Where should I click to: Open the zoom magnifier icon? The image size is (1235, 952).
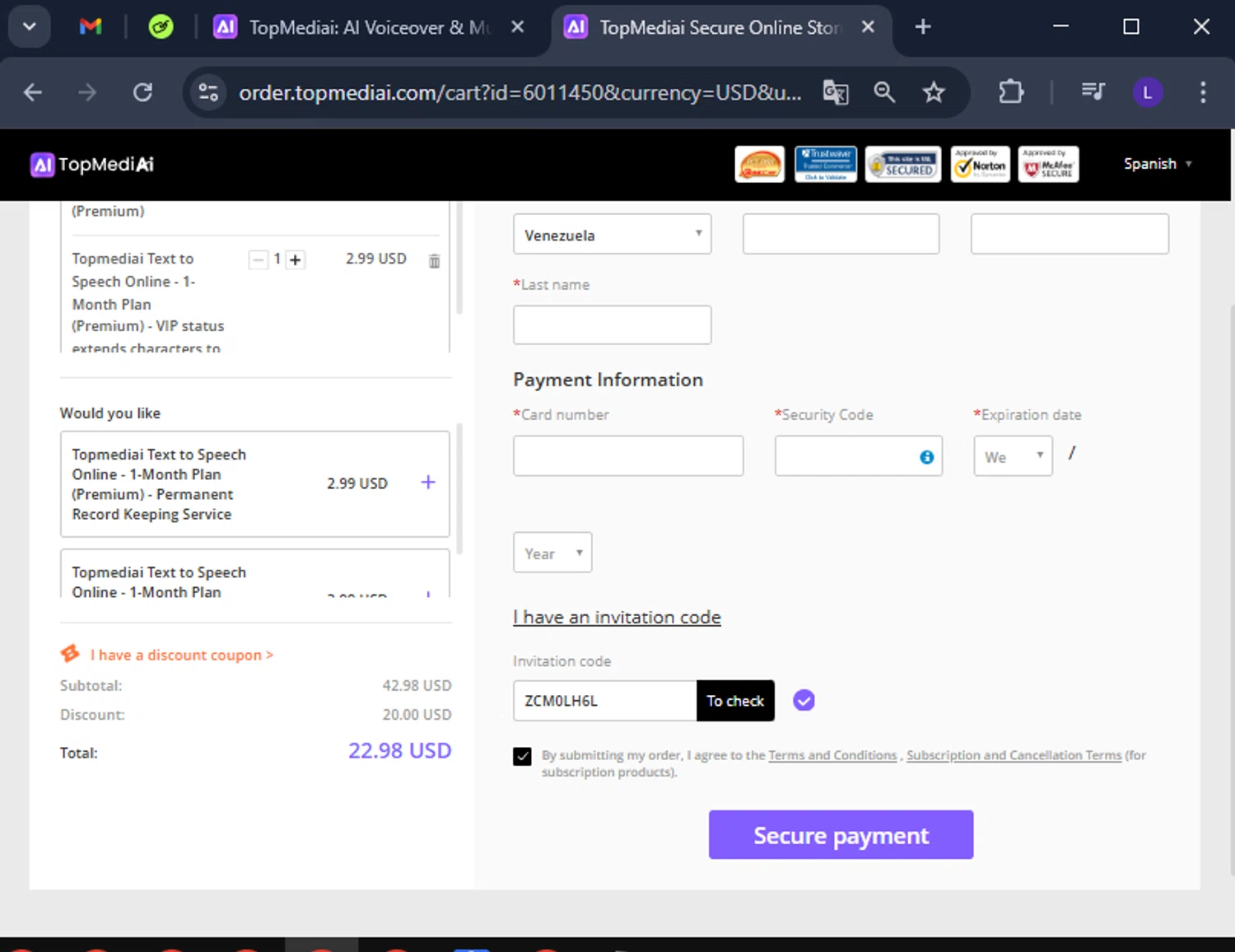pyautogui.click(x=884, y=92)
